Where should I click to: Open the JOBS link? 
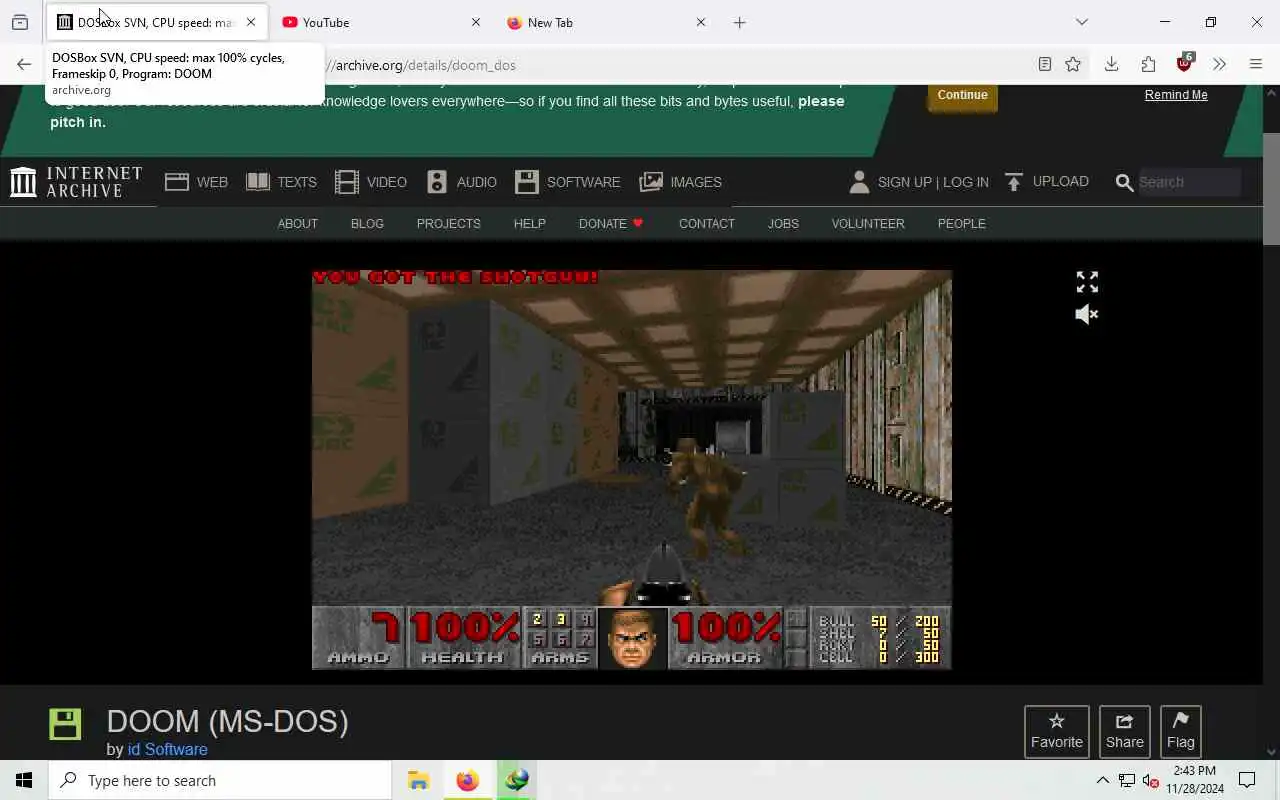point(783,224)
